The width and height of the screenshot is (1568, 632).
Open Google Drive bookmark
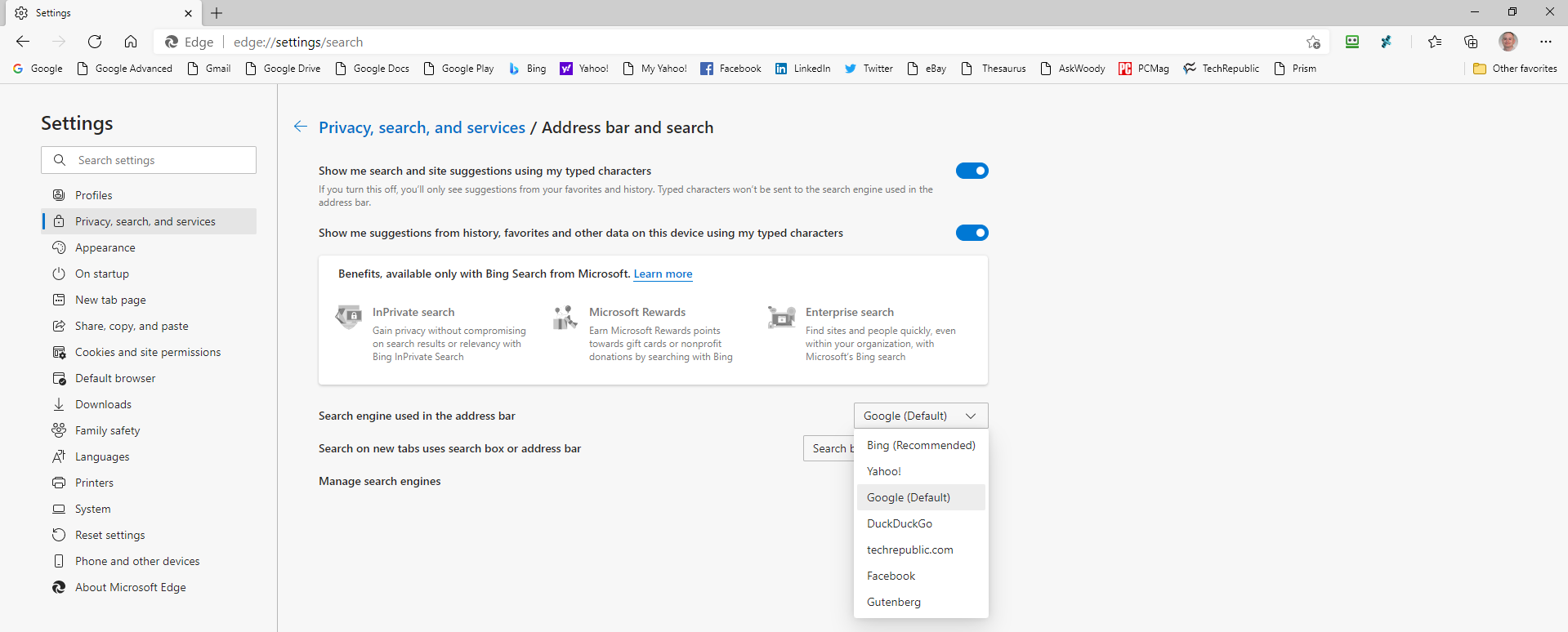click(283, 69)
